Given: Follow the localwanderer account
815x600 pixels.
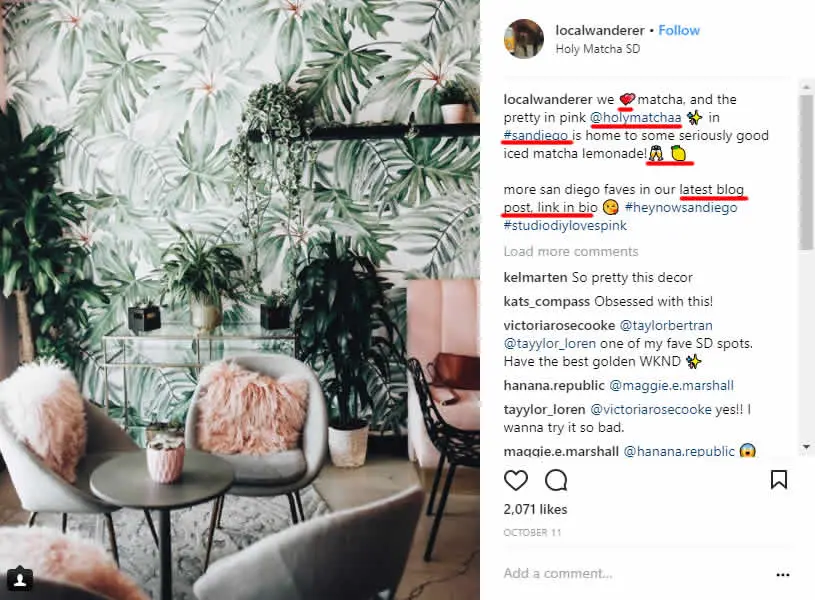Looking at the screenshot, I should coord(679,30).
